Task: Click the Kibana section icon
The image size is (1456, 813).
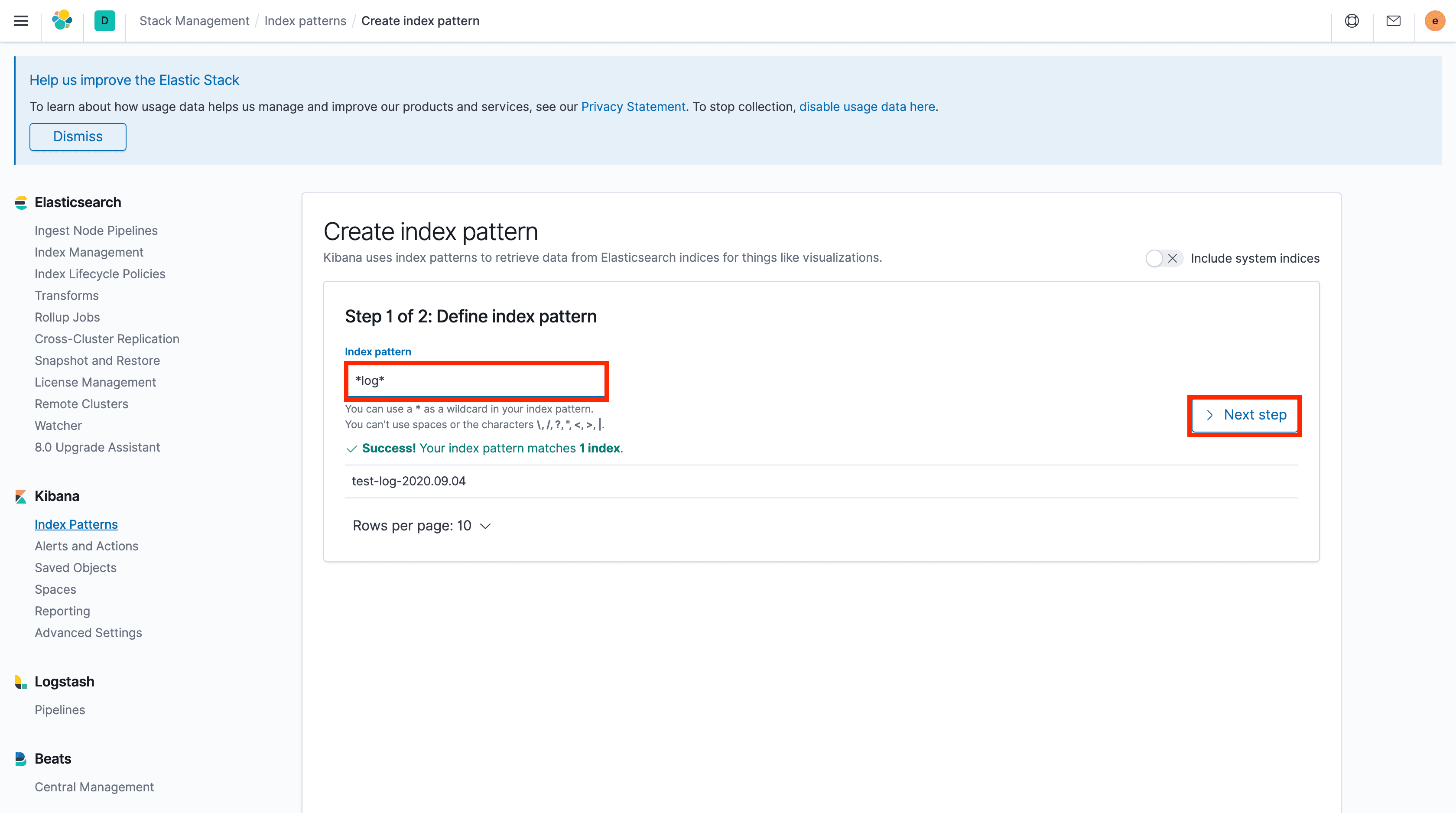Action: click(21, 496)
